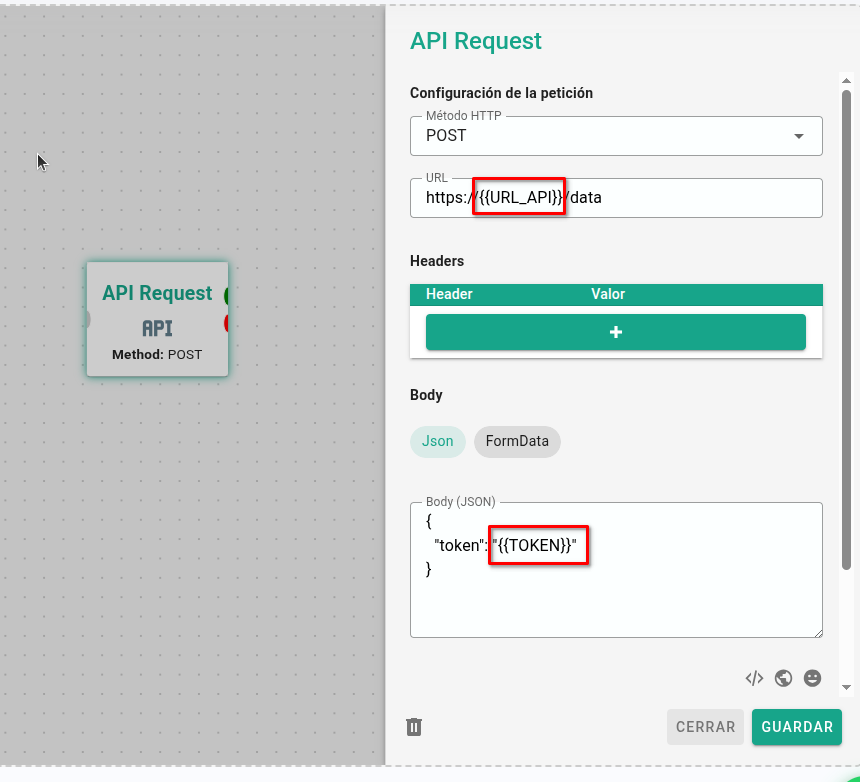
Task: Click the code brackets variable icon
Action: [x=754, y=678]
